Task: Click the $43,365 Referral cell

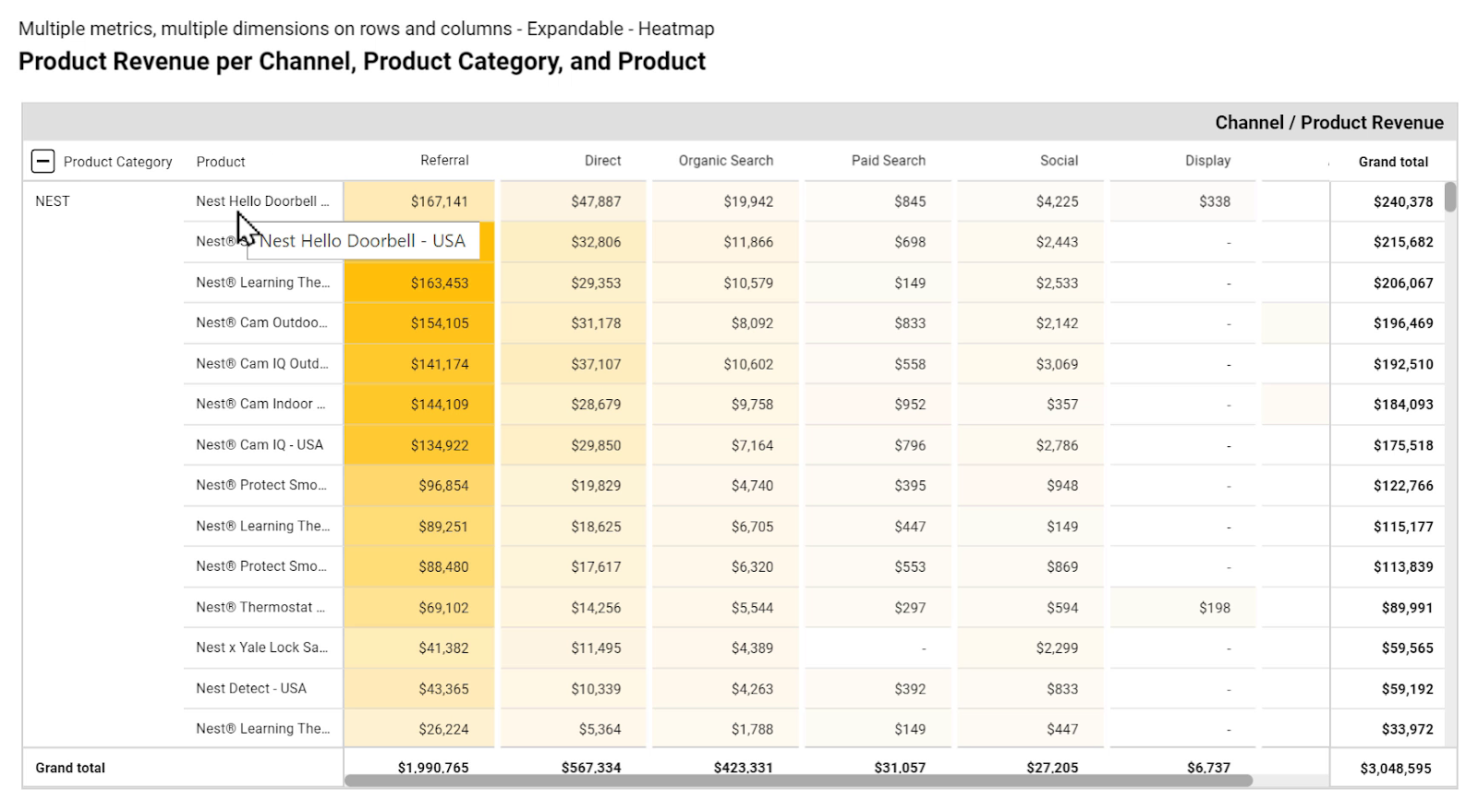Action: (419, 689)
